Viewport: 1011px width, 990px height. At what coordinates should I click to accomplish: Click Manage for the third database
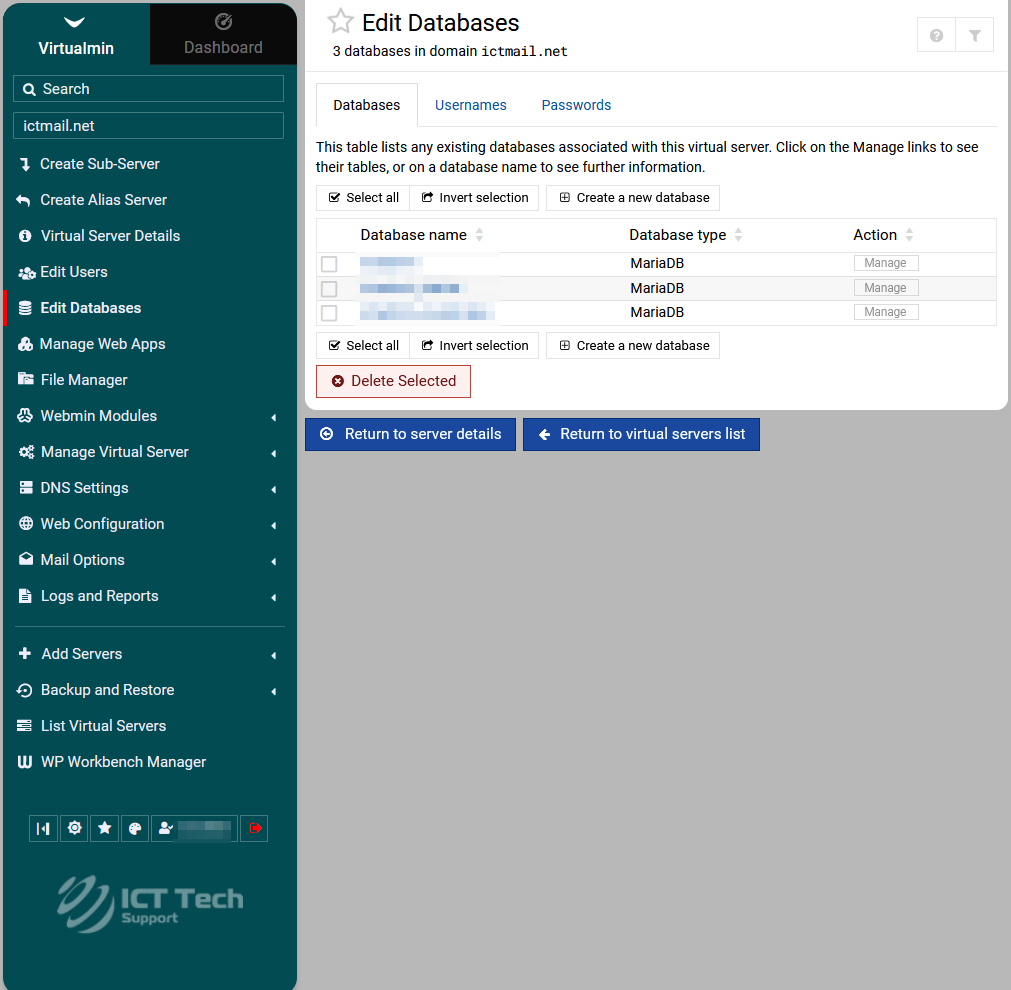886,312
